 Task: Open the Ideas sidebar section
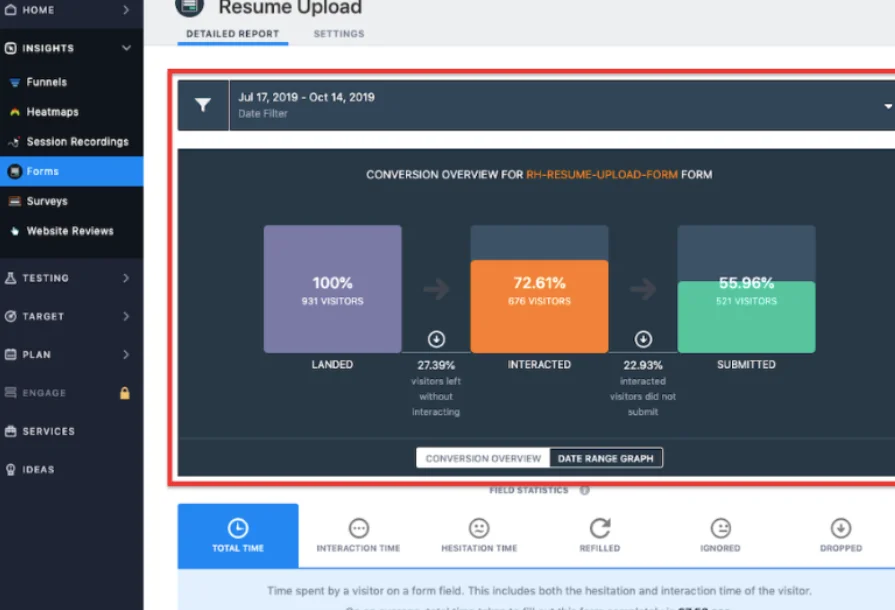click(x=71, y=469)
